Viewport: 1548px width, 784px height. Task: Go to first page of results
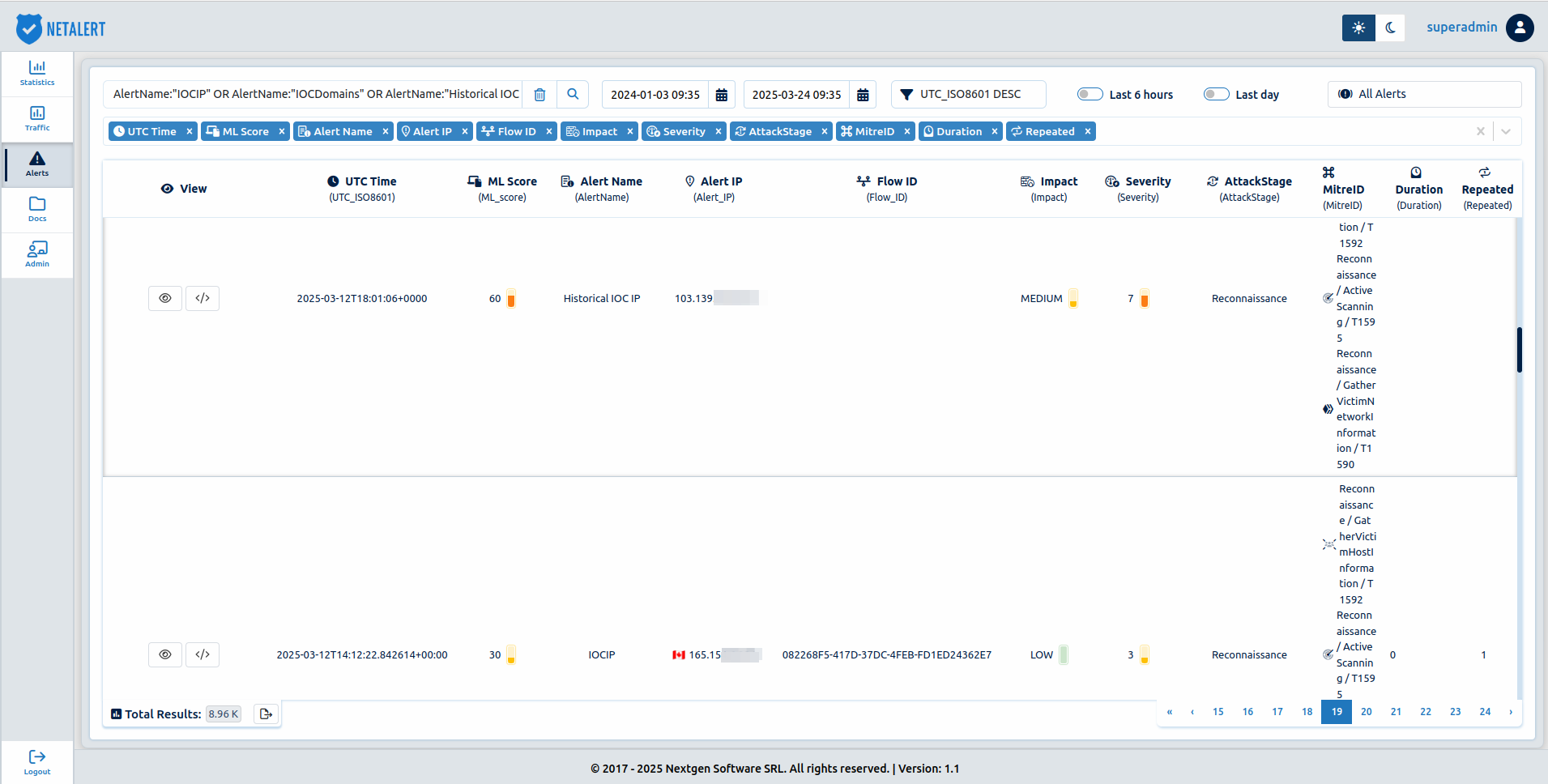[1169, 712]
